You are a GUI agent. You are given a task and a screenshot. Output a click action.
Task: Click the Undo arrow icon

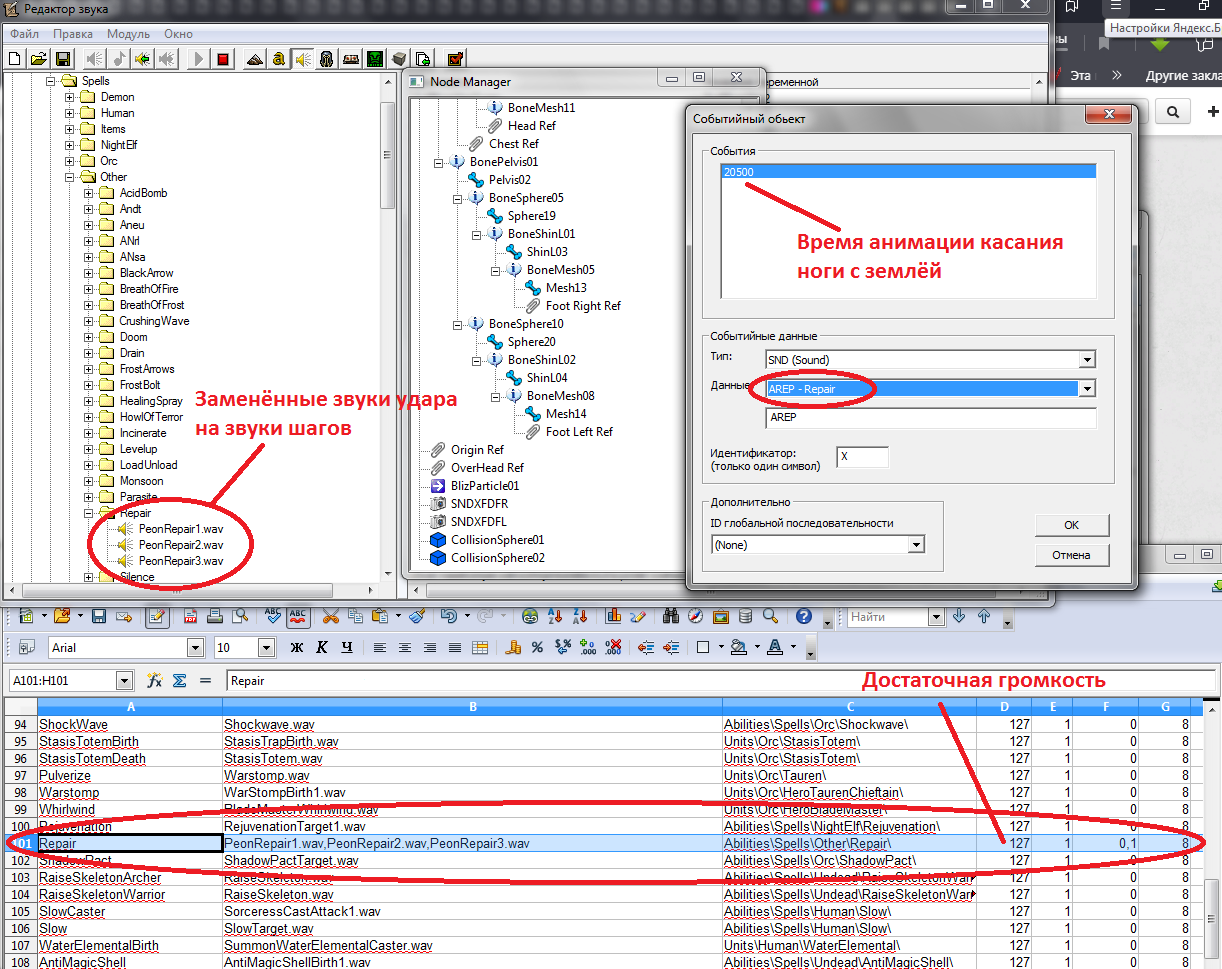(x=447, y=617)
